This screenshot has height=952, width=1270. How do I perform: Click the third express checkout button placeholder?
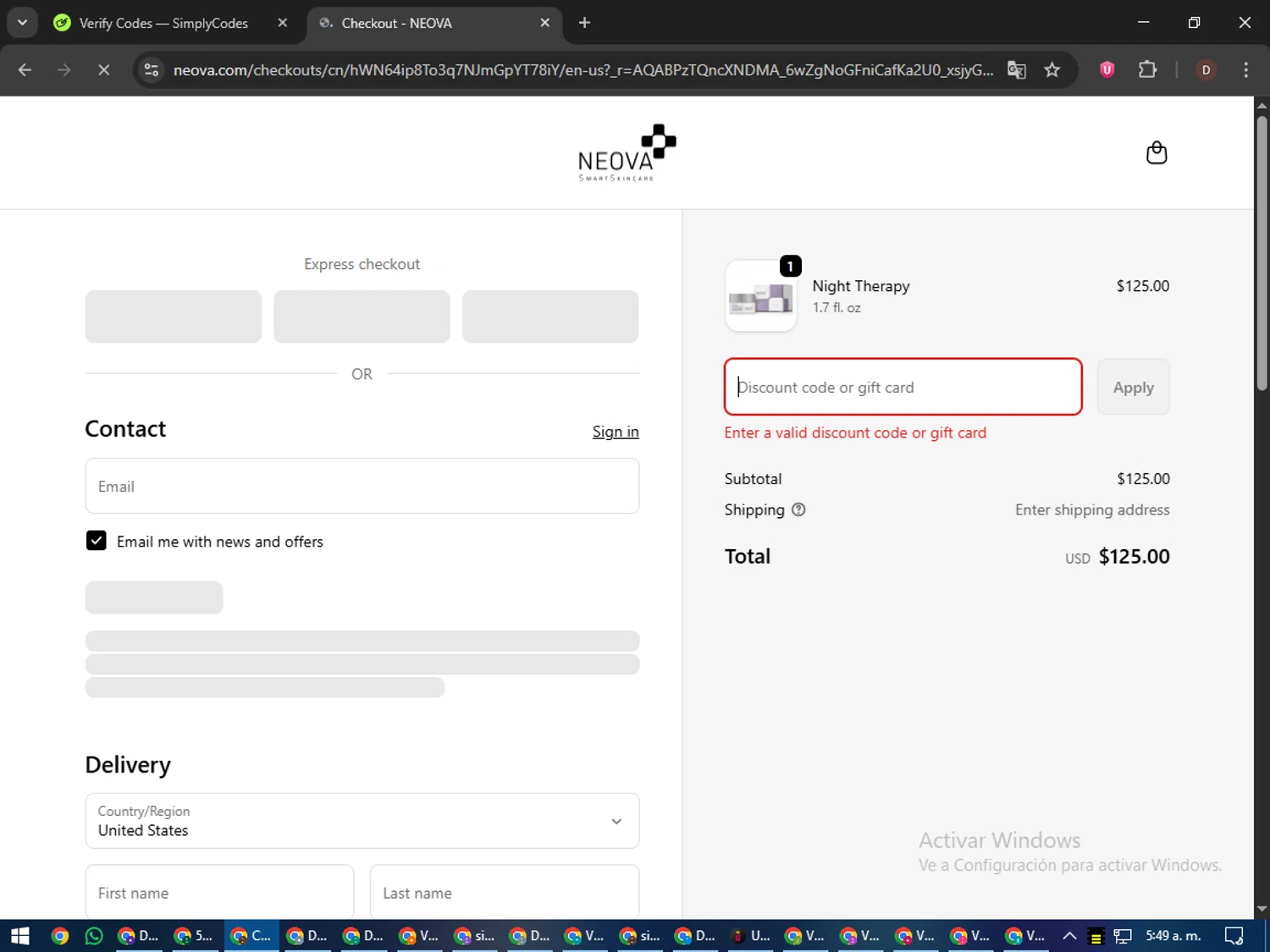click(x=550, y=316)
